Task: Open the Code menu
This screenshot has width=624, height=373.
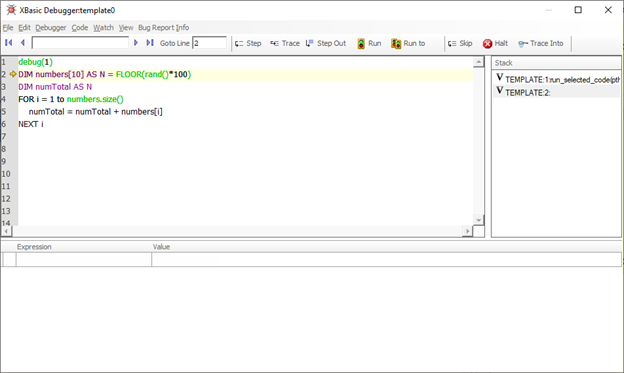Action: click(80, 27)
